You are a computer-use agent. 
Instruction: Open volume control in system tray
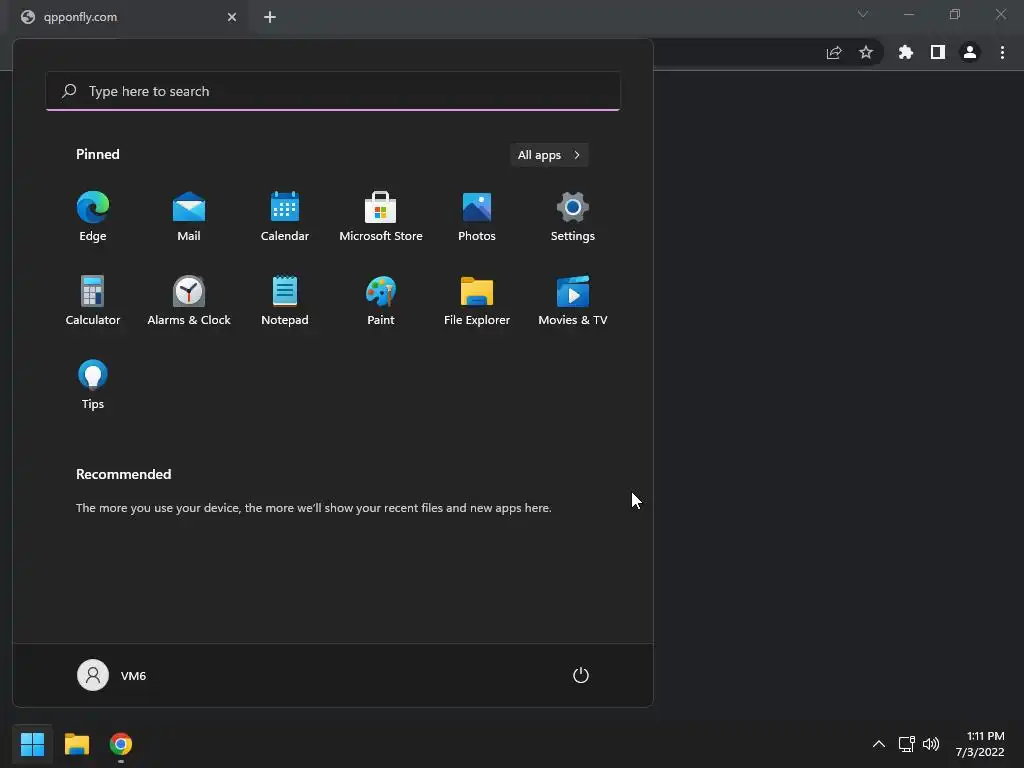(931, 744)
